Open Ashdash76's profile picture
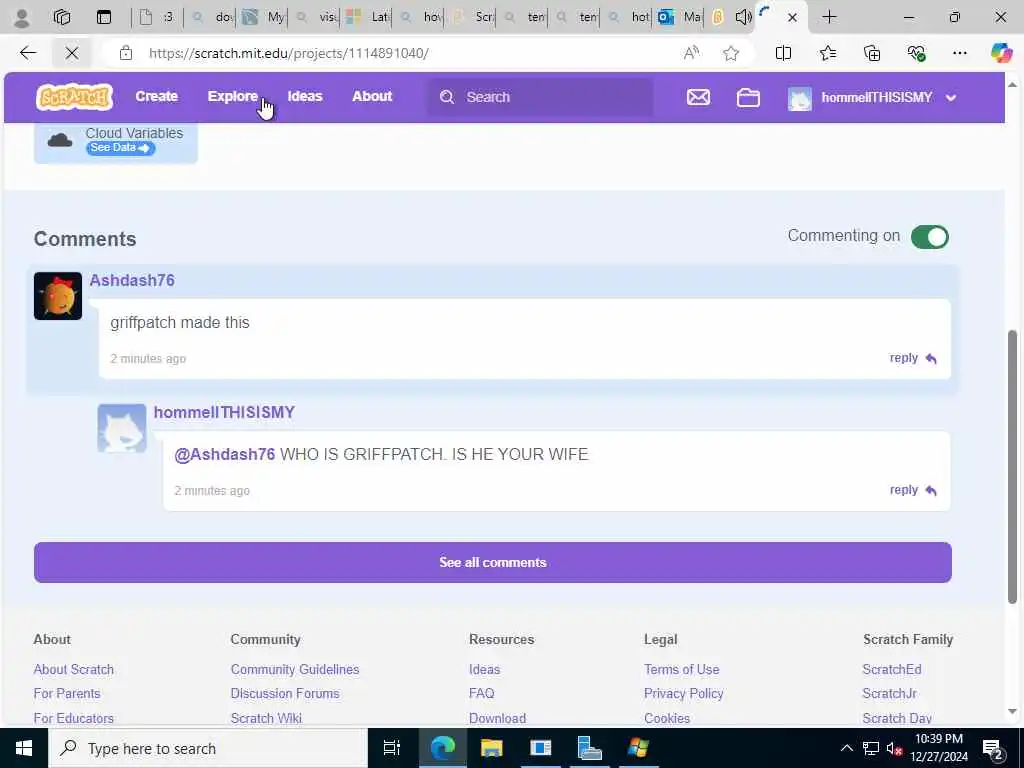This screenshot has width=1024, height=768. point(57,296)
